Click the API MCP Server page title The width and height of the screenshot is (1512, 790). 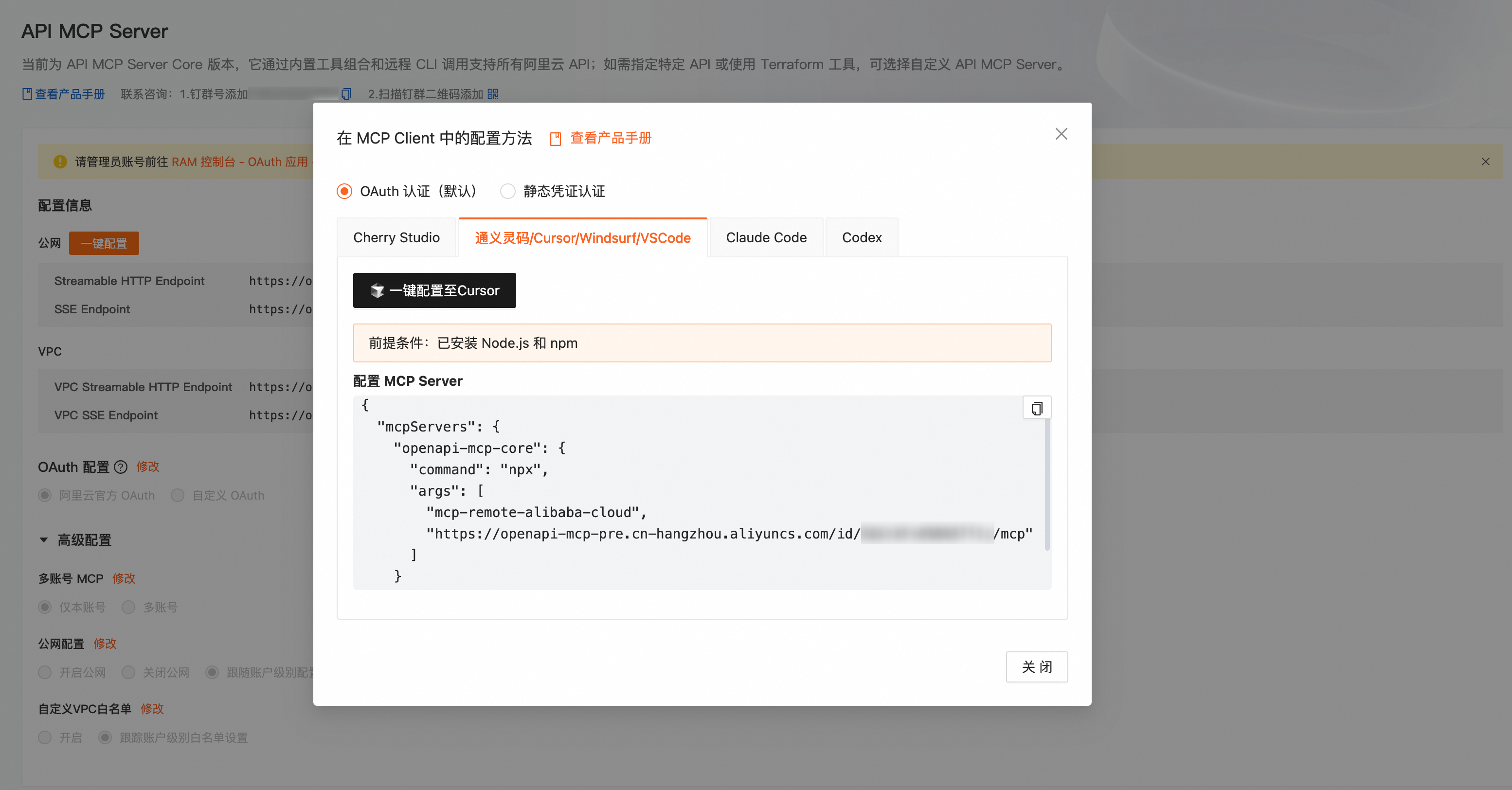(95, 31)
